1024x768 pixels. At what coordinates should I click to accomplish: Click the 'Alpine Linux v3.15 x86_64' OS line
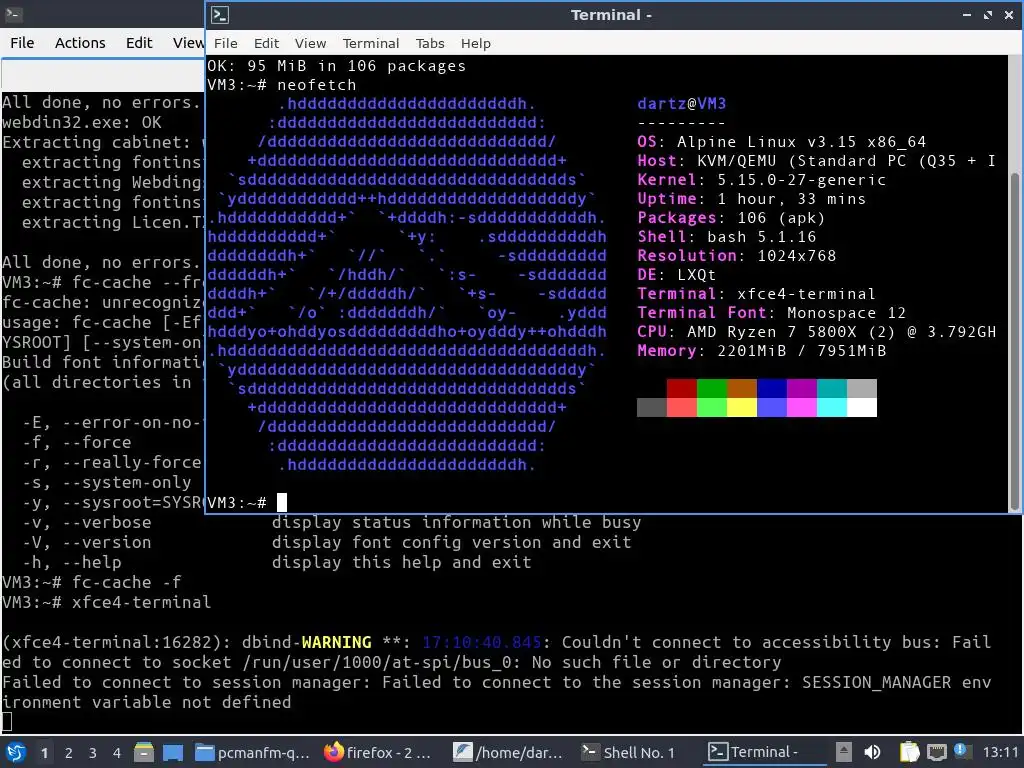[x=801, y=142]
